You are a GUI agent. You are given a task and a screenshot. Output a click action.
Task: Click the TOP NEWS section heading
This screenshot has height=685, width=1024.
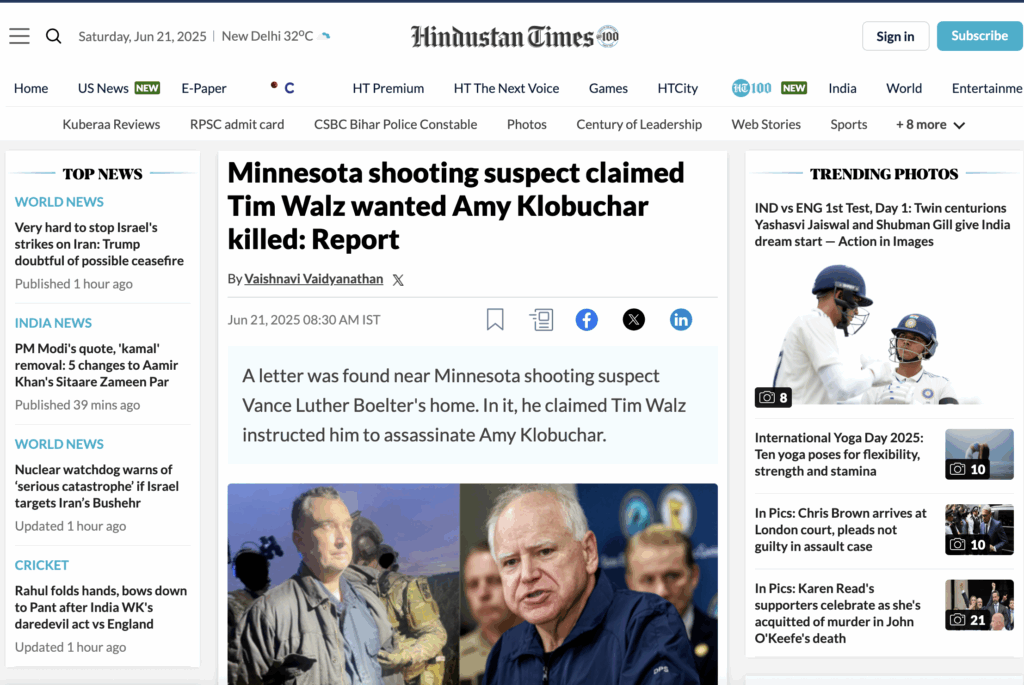pyautogui.click(x=103, y=174)
